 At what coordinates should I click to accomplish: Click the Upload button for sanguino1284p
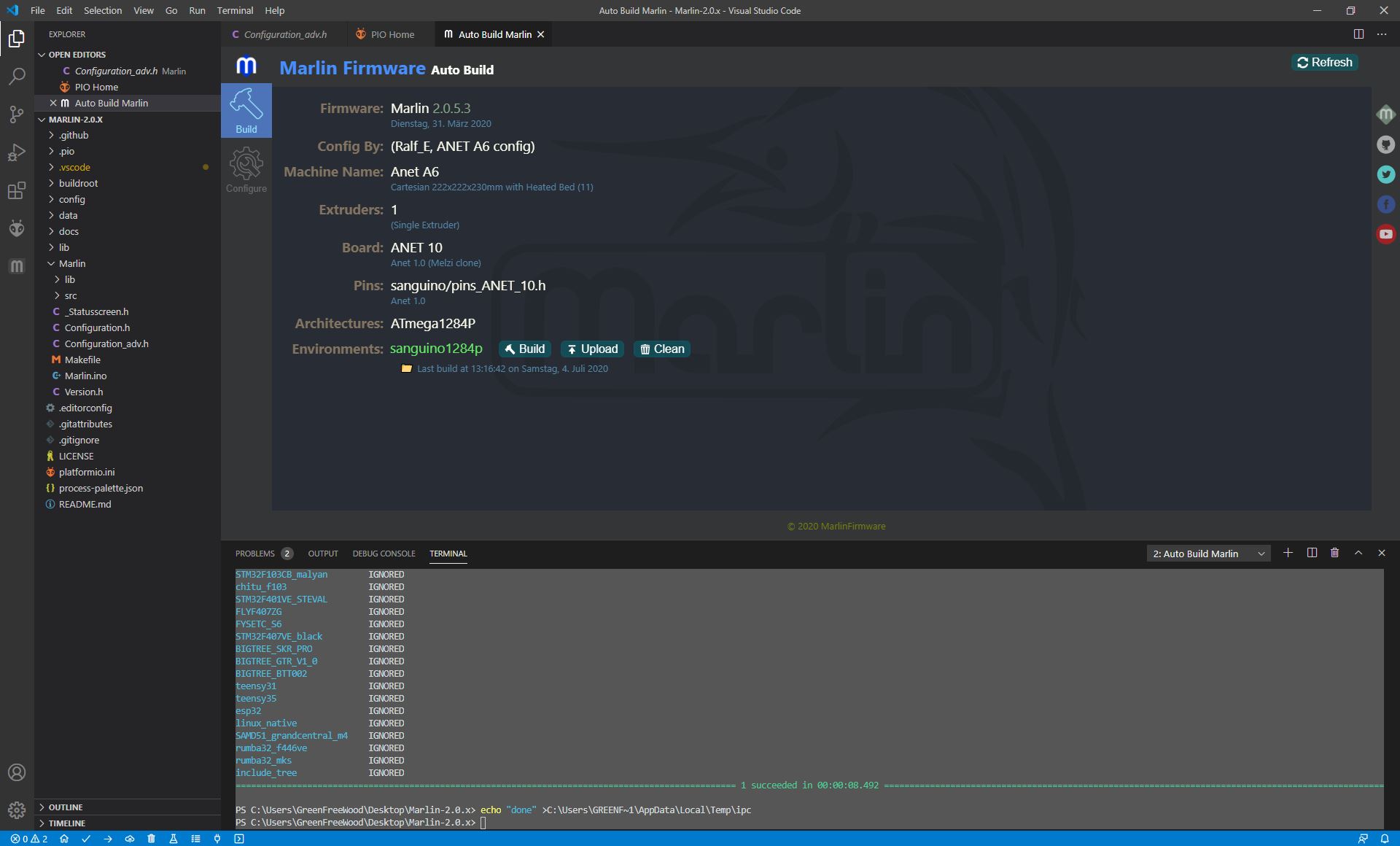coord(592,349)
